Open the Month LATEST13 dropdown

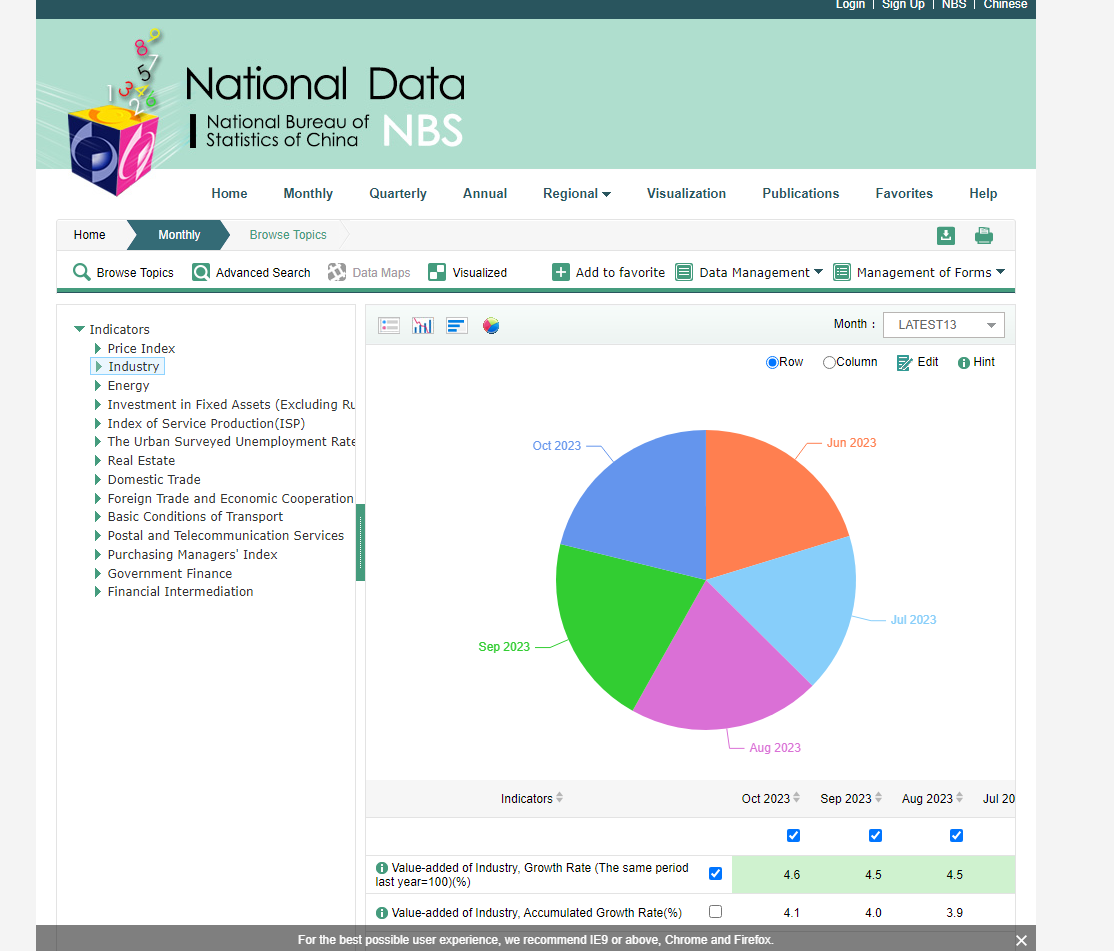pos(943,325)
